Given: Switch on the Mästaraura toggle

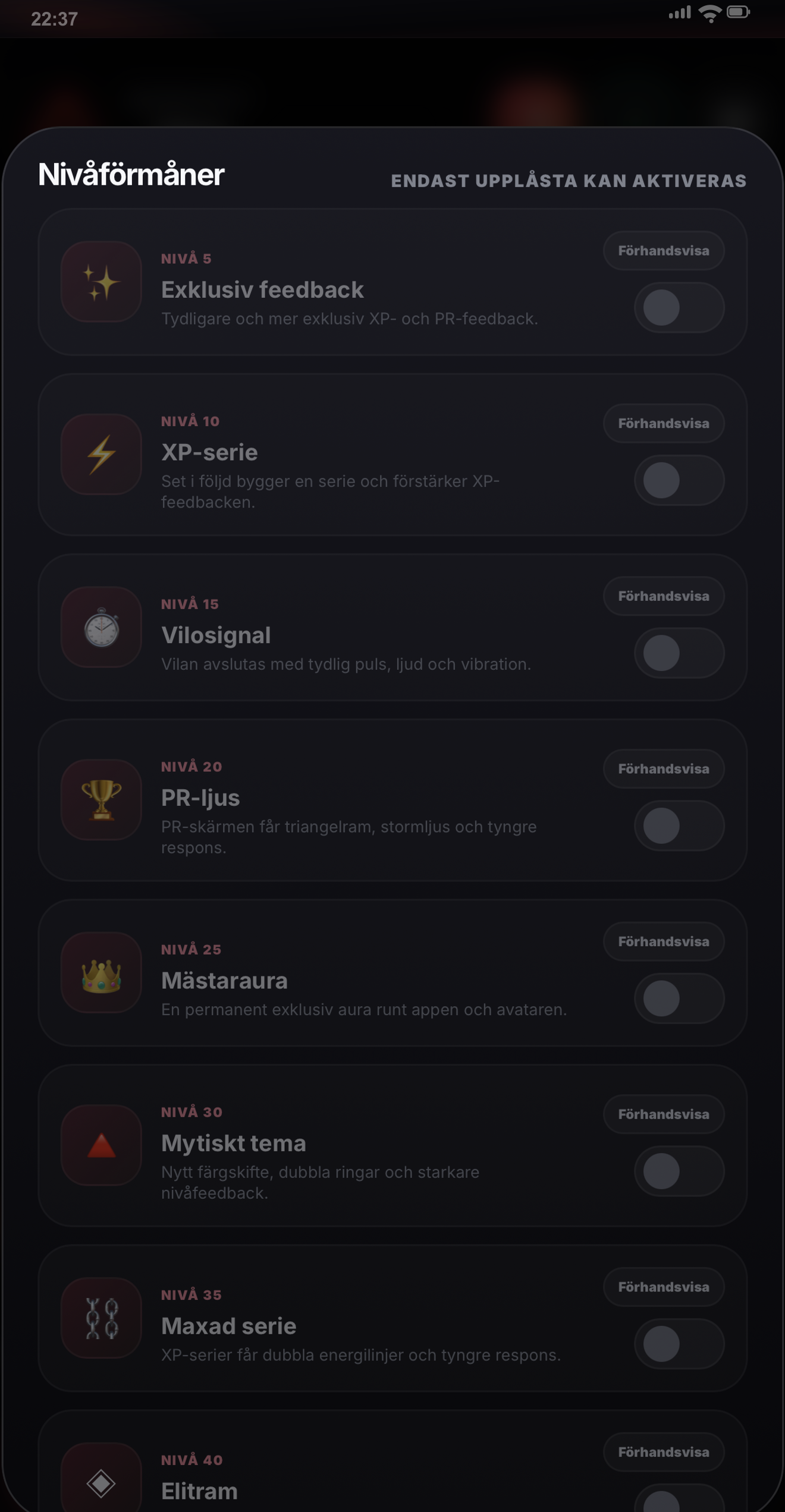Looking at the screenshot, I should click(x=679, y=998).
